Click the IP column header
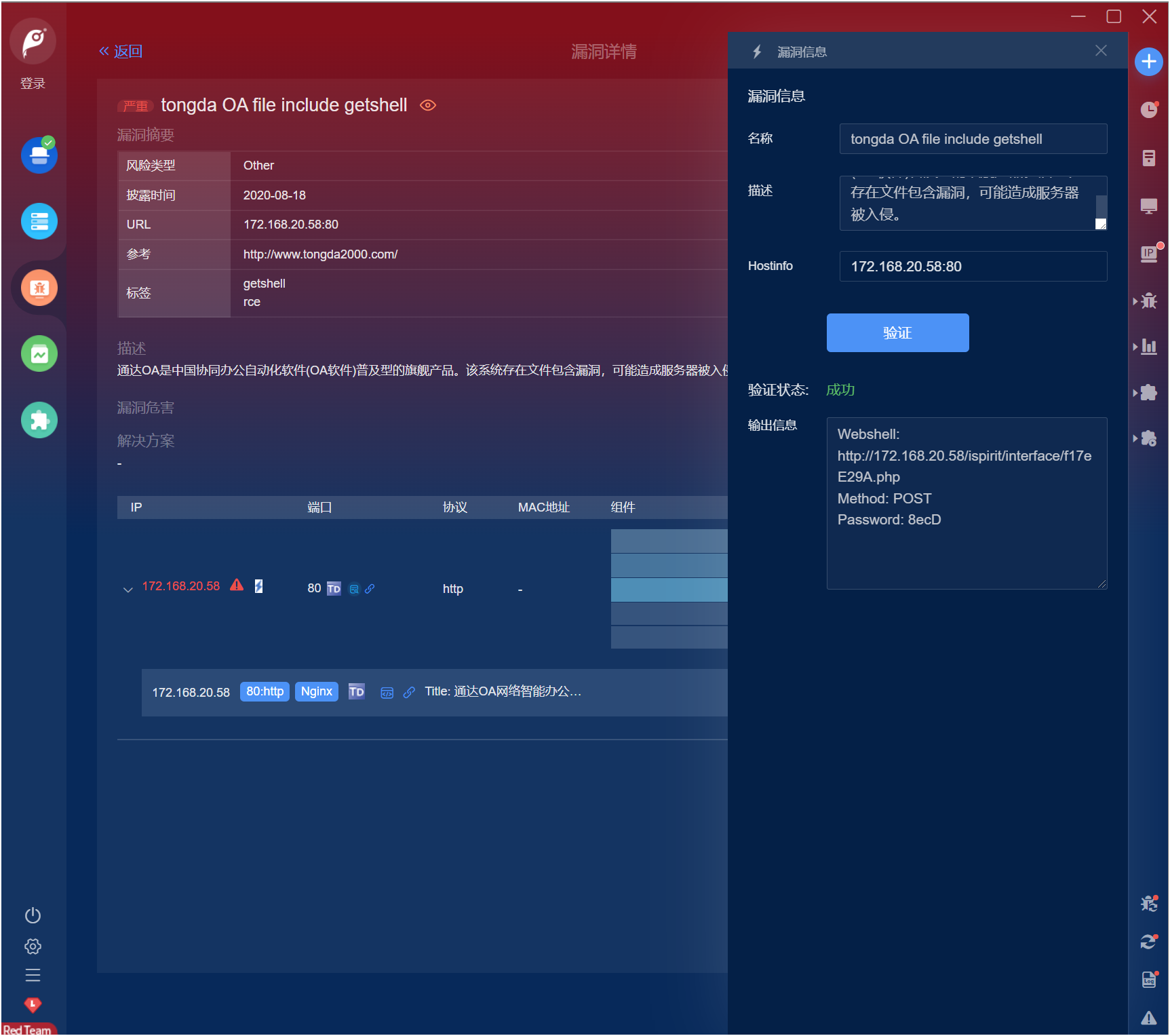The width and height of the screenshot is (1170, 1036). coord(136,507)
